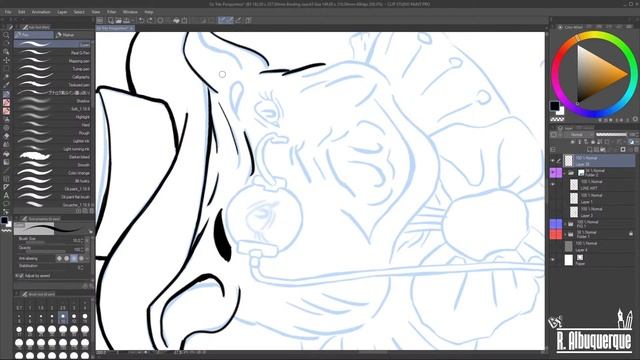The height and width of the screenshot is (360, 640).
Task: Open the Select menu
Action: click(x=79, y=12)
